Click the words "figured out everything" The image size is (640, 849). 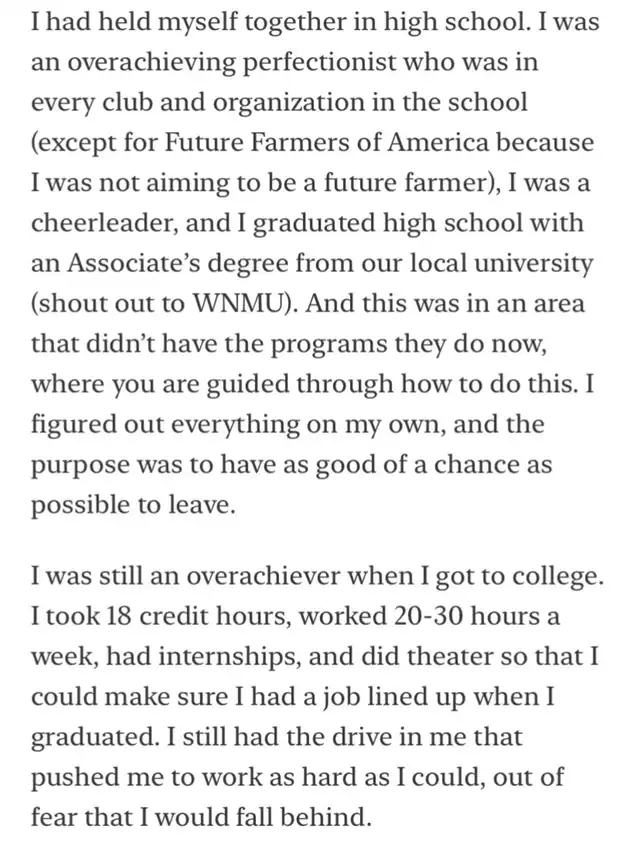[x=165, y=424]
